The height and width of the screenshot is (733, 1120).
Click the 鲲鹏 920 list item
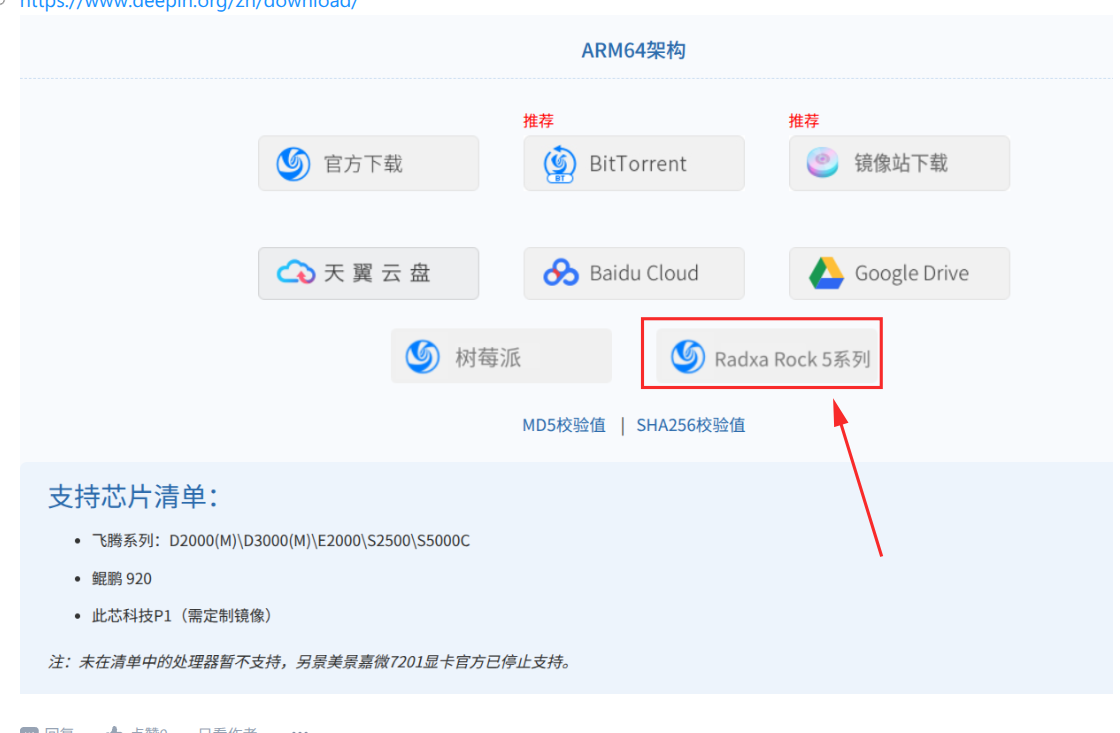coord(121,579)
